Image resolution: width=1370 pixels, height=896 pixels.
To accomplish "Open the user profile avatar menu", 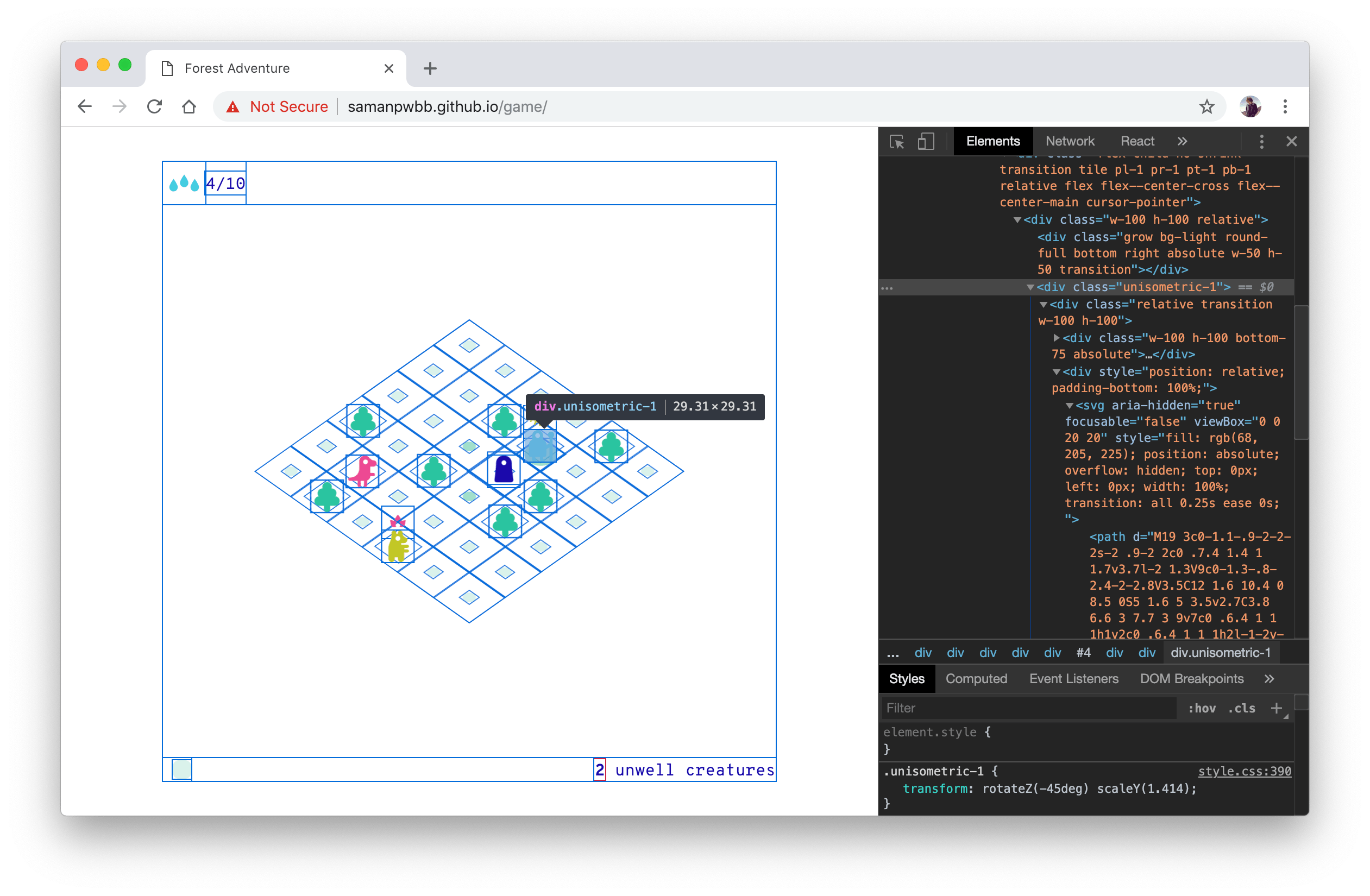I will (1250, 106).
